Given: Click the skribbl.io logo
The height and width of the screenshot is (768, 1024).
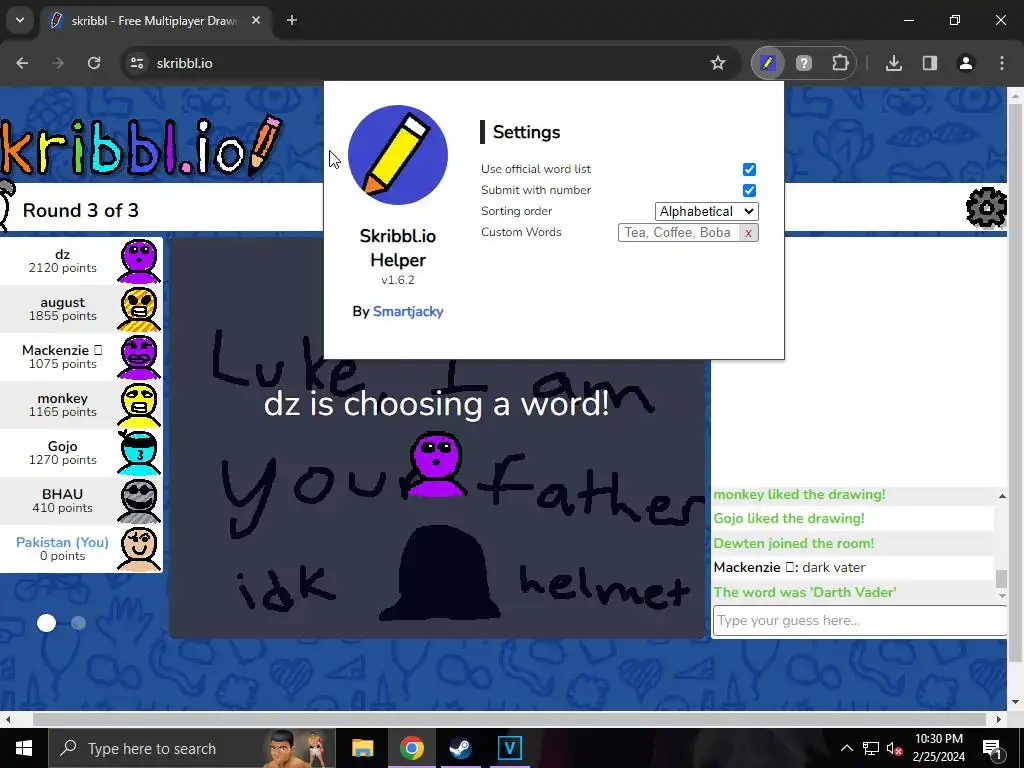Looking at the screenshot, I should 141,146.
